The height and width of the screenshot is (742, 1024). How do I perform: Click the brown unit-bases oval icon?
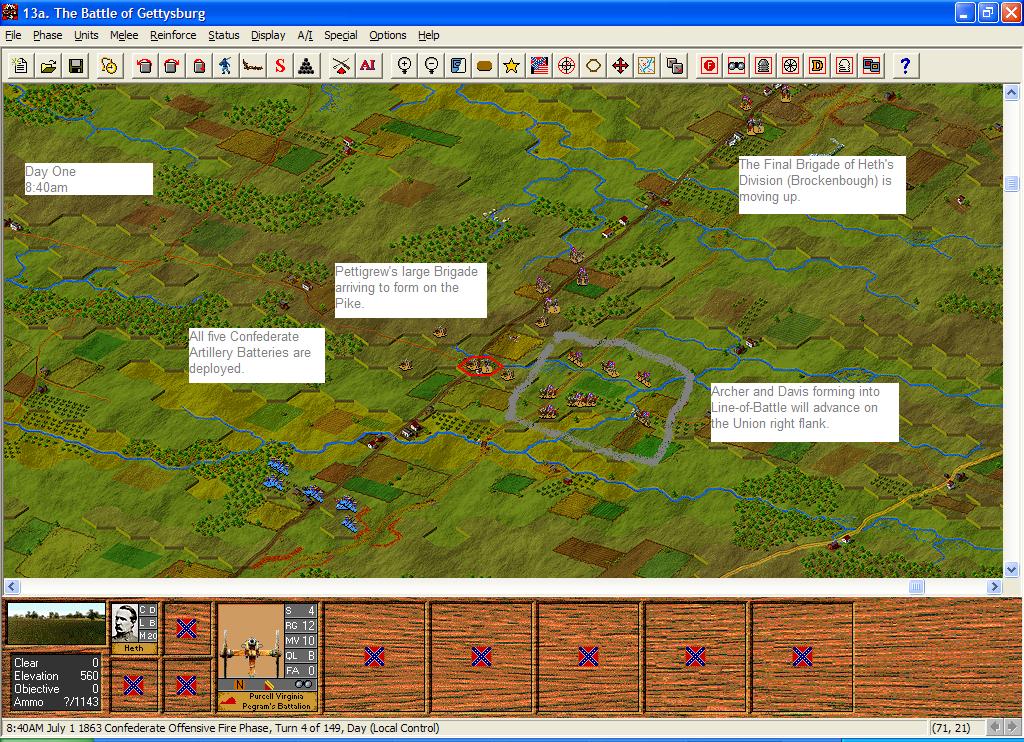click(x=485, y=65)
